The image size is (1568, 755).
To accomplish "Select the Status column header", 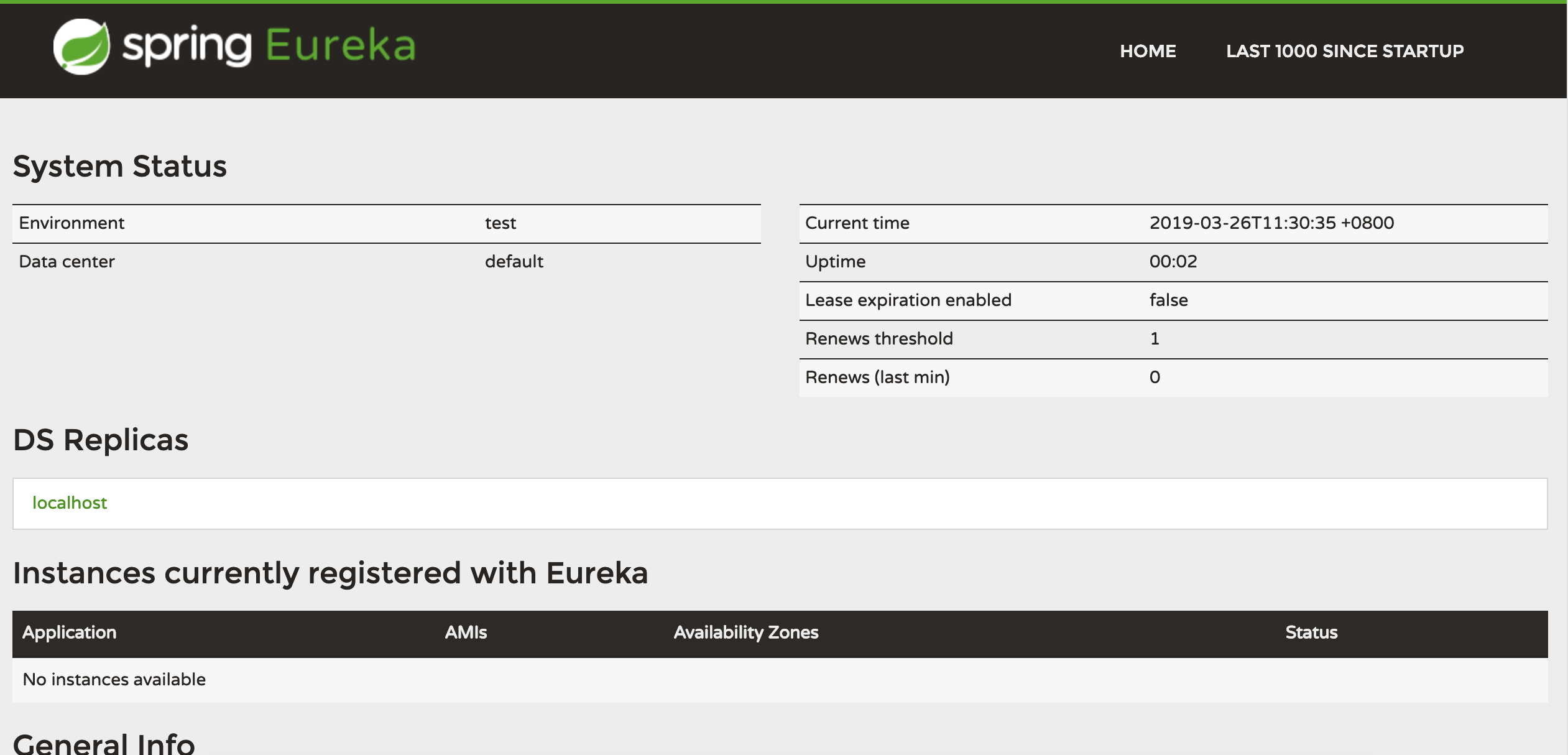I will point(1311,632).
